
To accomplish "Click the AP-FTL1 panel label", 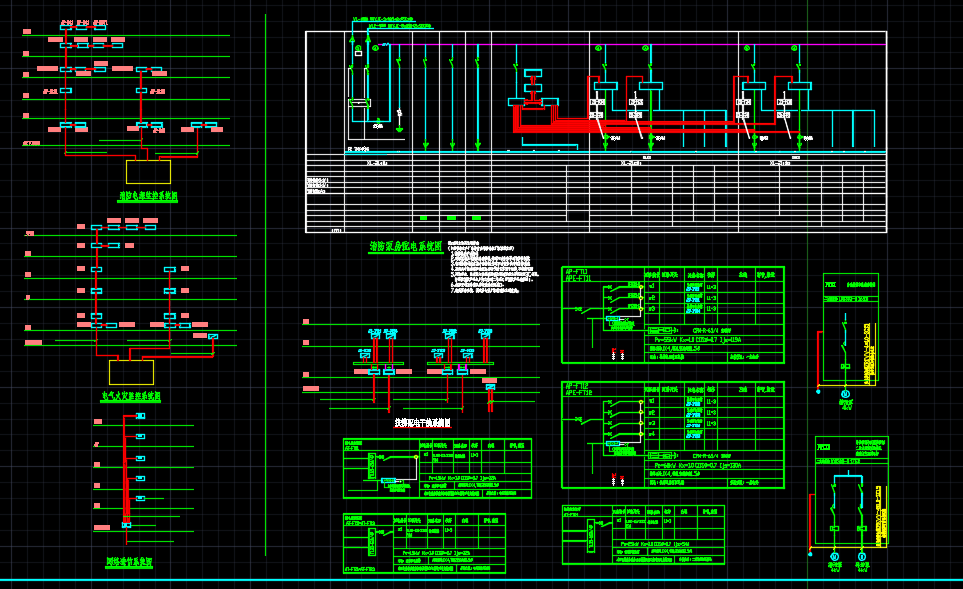I will tap(578, 274).
